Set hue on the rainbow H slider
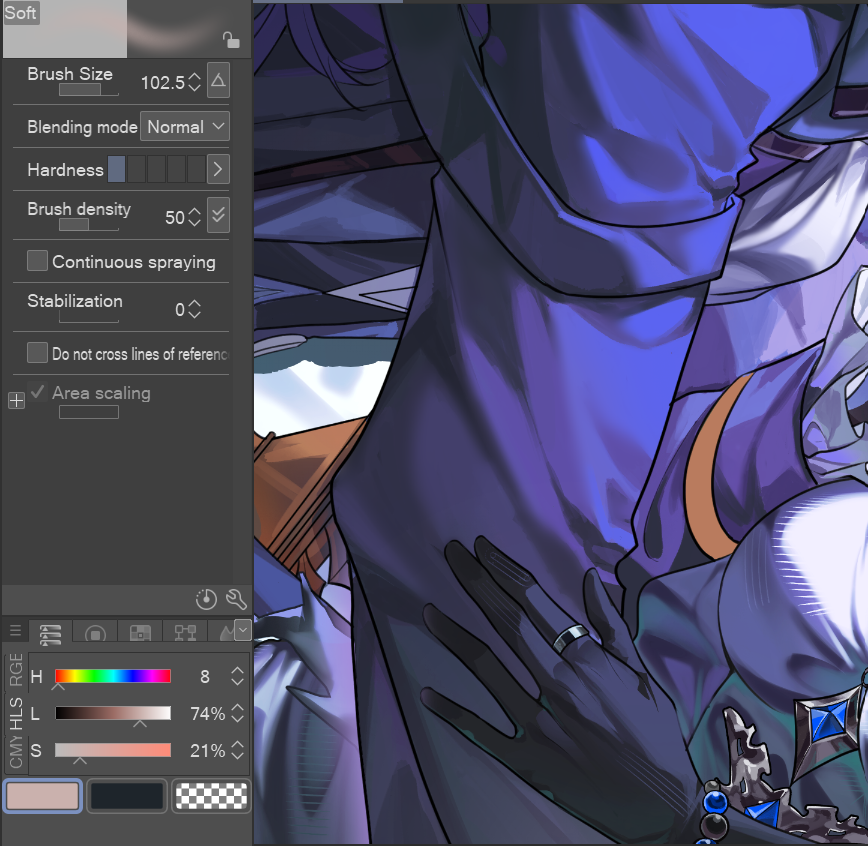Screen dimensions: 868x846 tap(113, 676)
